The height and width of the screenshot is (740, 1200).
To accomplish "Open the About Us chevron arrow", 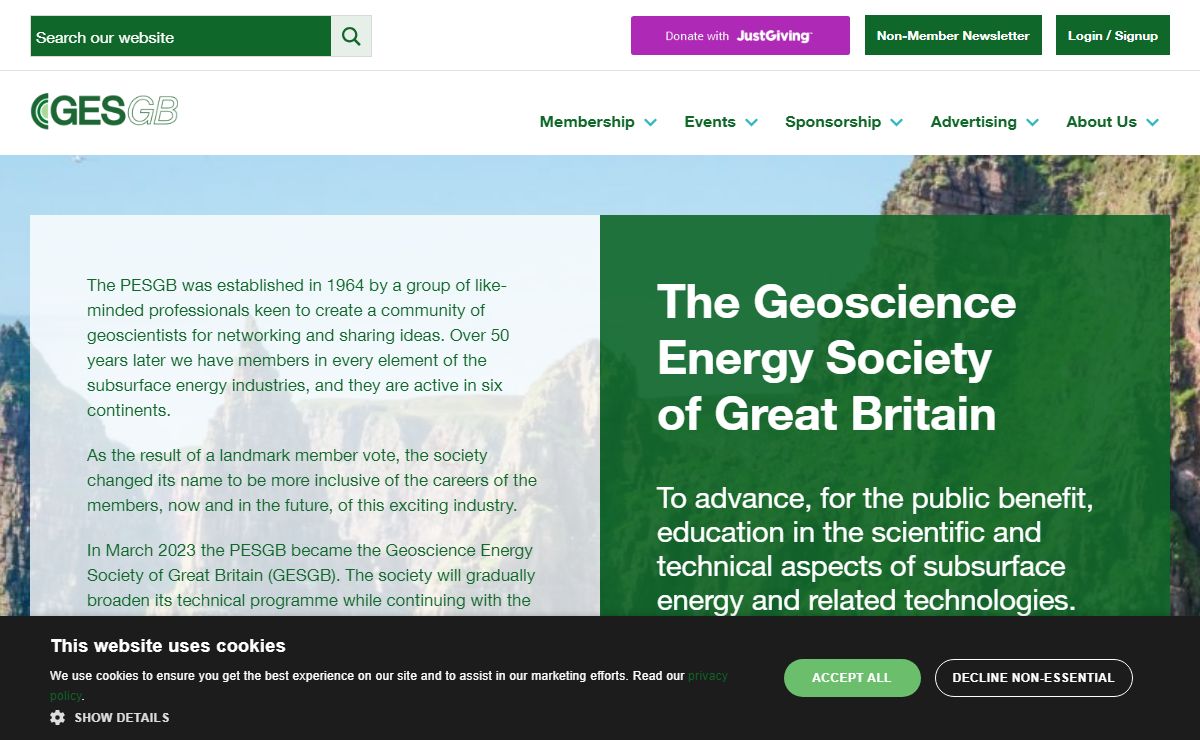I will click(x=1153, y=122).
